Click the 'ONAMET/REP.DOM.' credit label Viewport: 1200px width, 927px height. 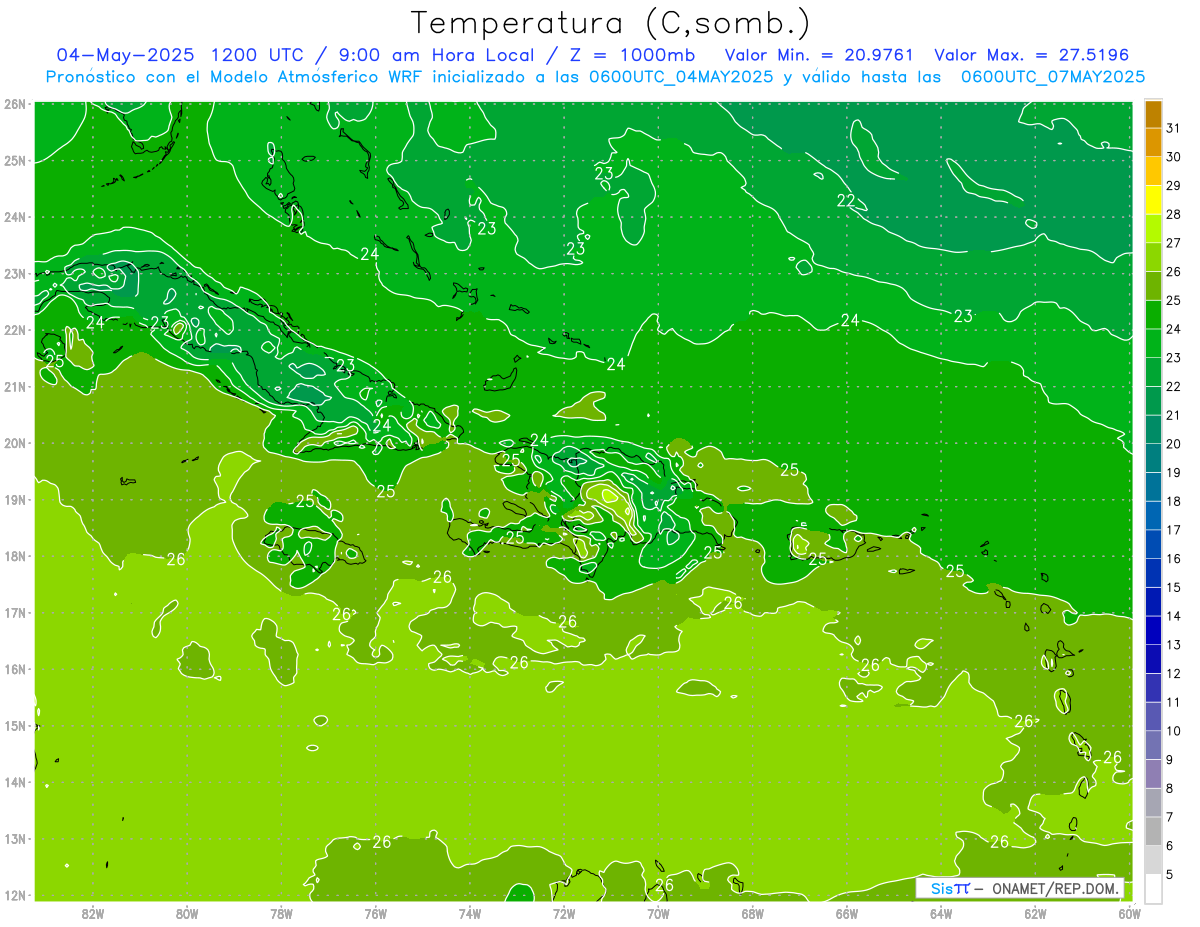click(1055, 888)
